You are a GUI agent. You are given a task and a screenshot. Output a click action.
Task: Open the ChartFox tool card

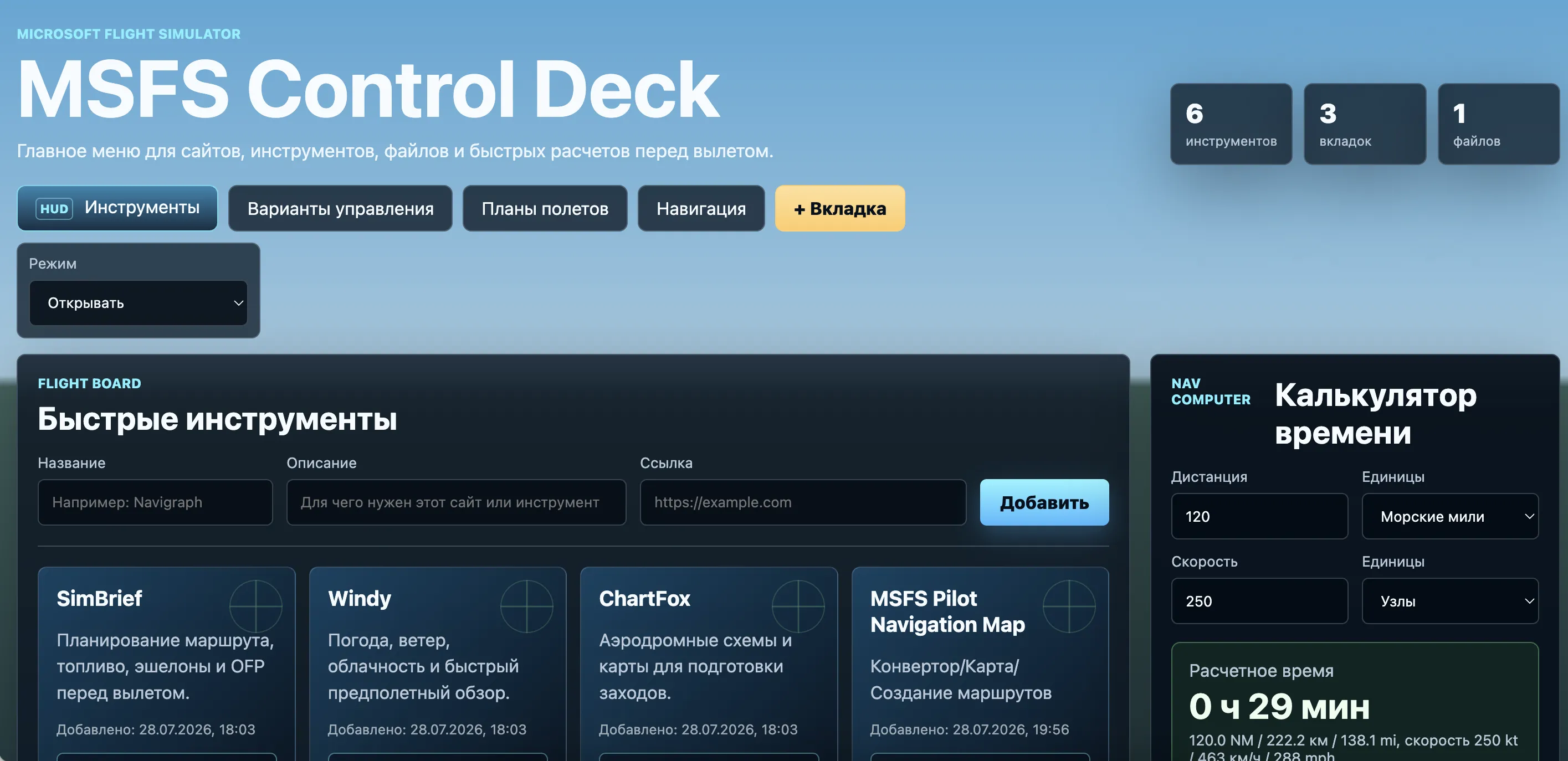709,663
